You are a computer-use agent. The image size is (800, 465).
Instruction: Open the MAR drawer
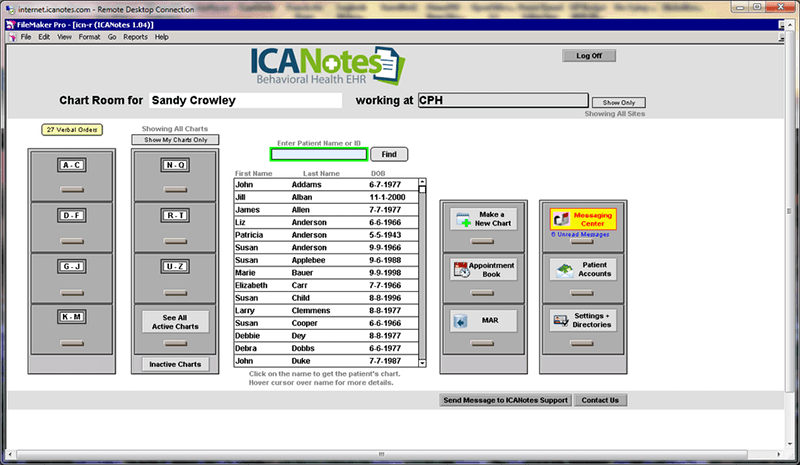click(x=484, y=321)
